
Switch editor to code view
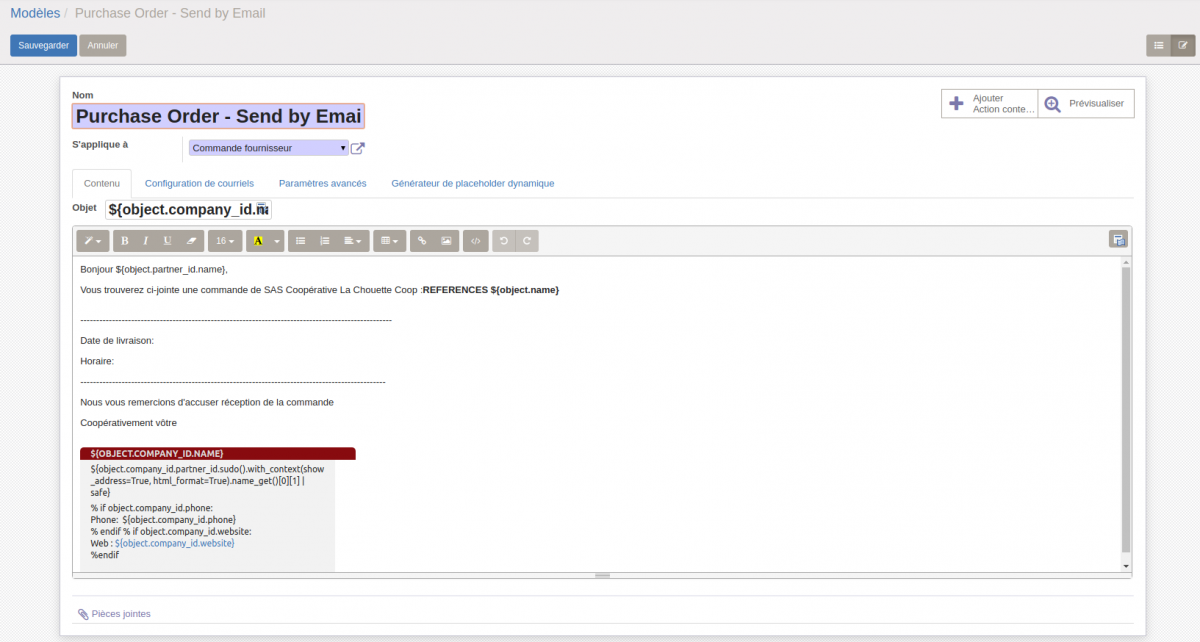[476, 241]
